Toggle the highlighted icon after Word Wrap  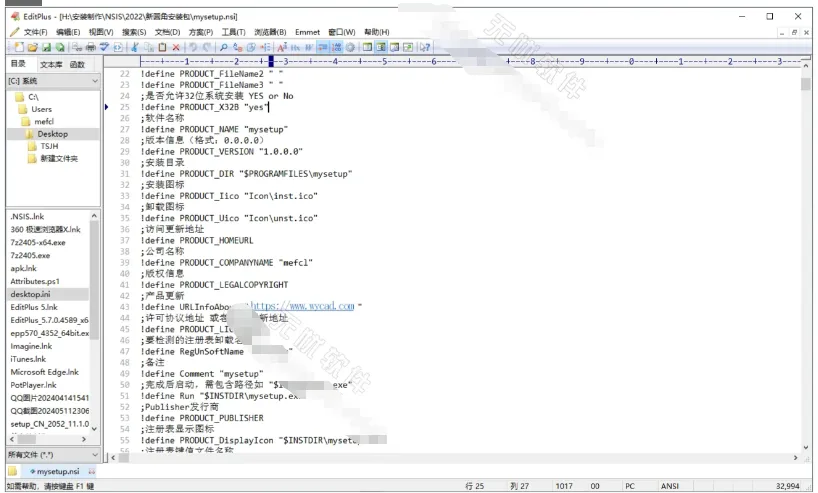(323, 47)
